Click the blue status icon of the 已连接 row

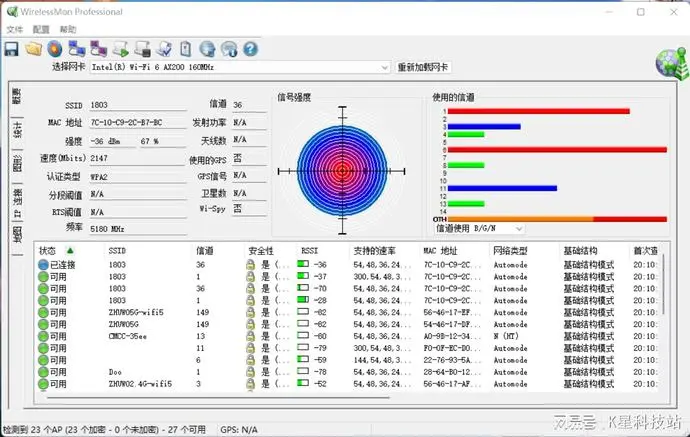click(x=43, y=264)
